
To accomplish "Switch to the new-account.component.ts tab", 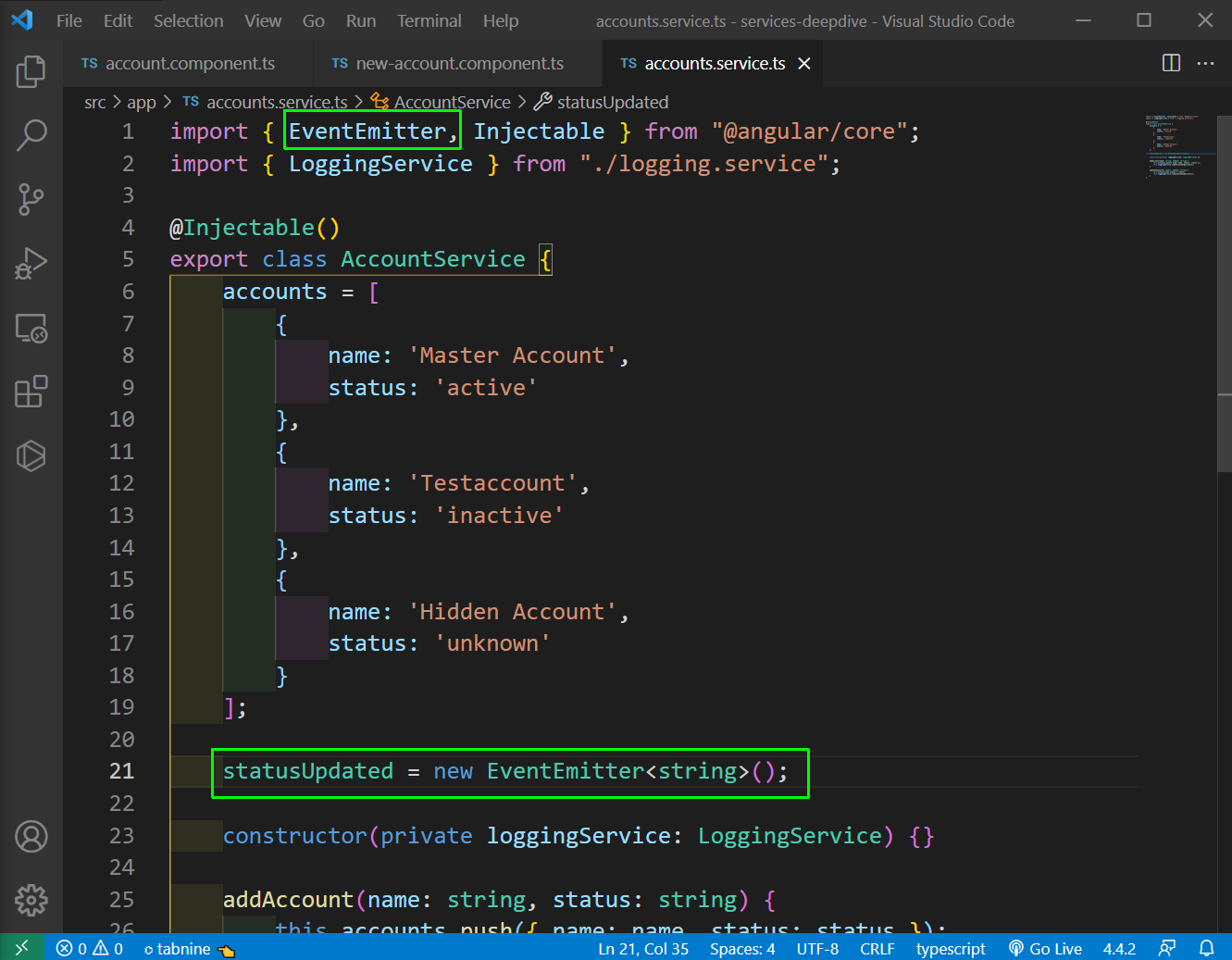I will coord(458,63).
